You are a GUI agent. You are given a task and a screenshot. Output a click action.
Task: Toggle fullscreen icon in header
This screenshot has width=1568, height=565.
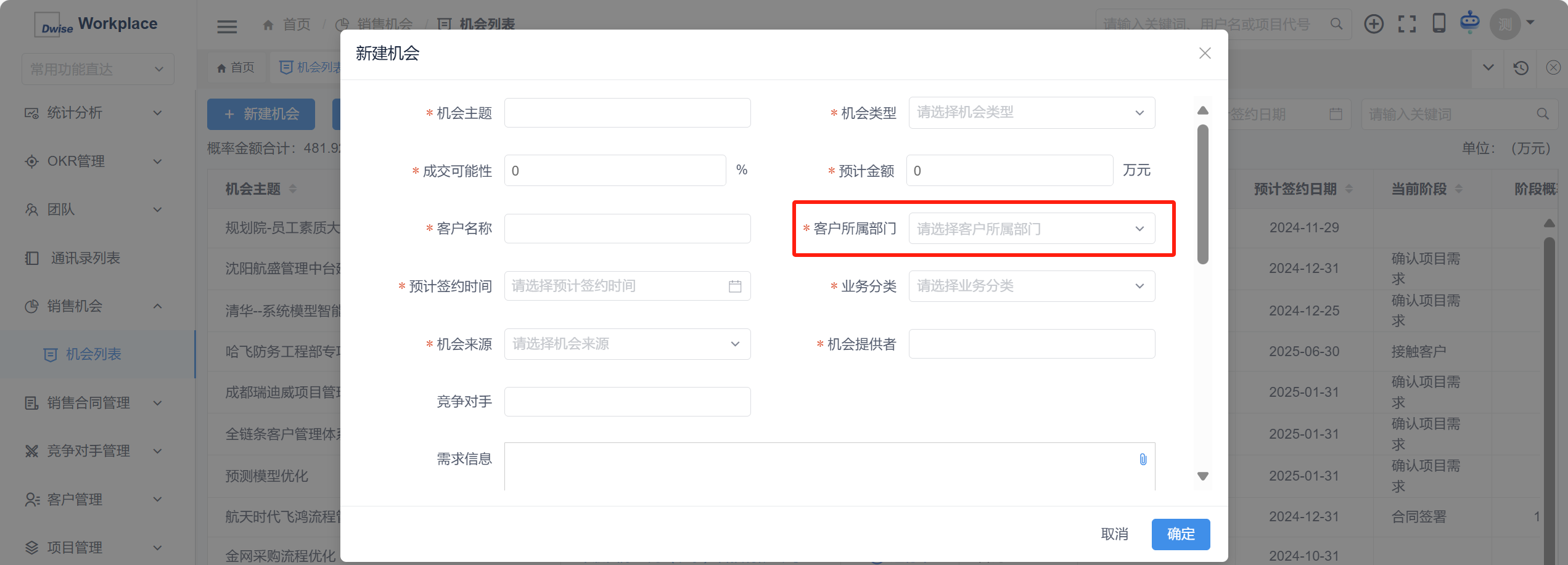(1406, 24)
